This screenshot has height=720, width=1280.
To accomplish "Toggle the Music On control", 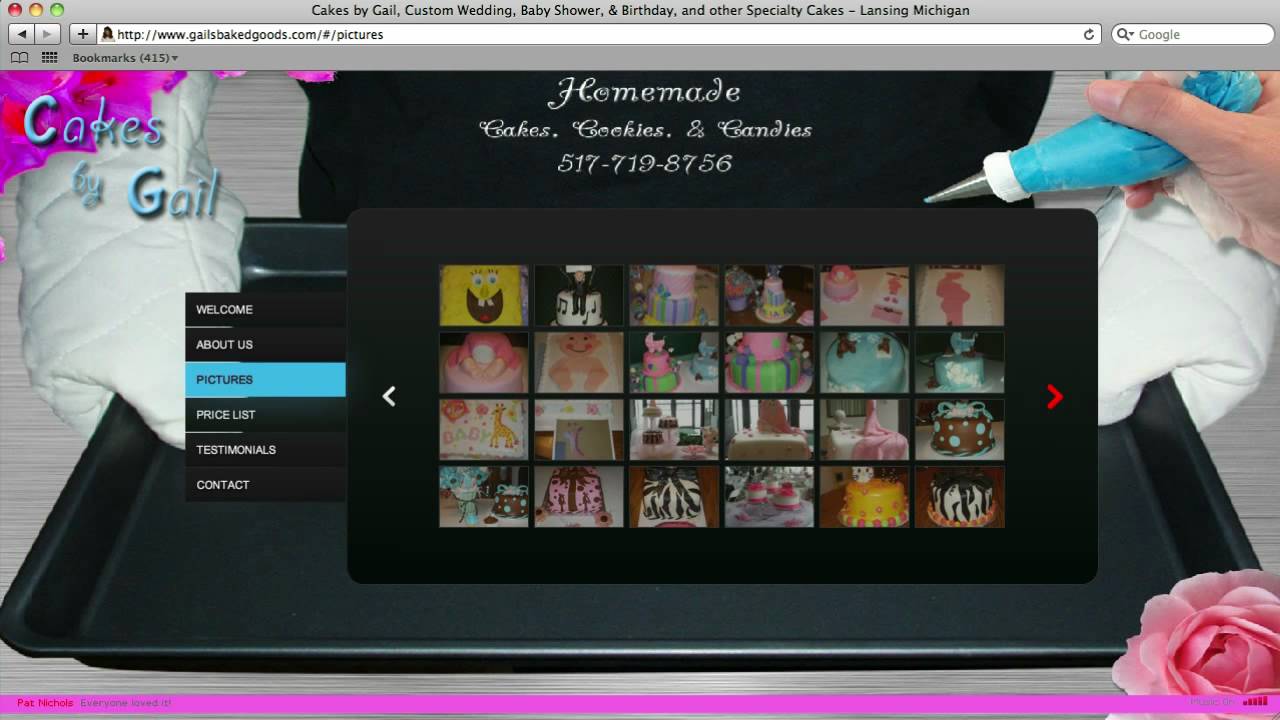I will [x=1213, y=703].
